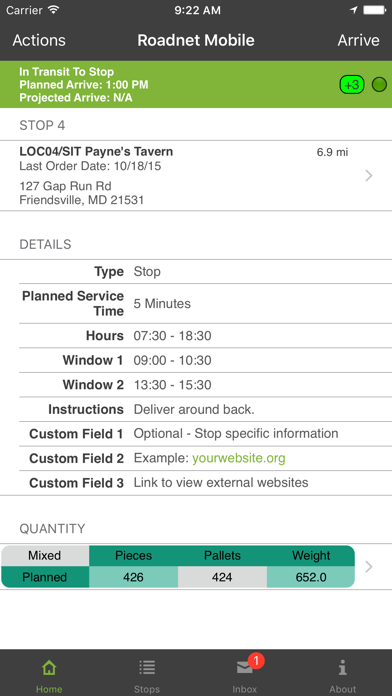Screen dimensions: 392x696
Task: Open the Inbox envelope icon
Action: click(245, 668)
